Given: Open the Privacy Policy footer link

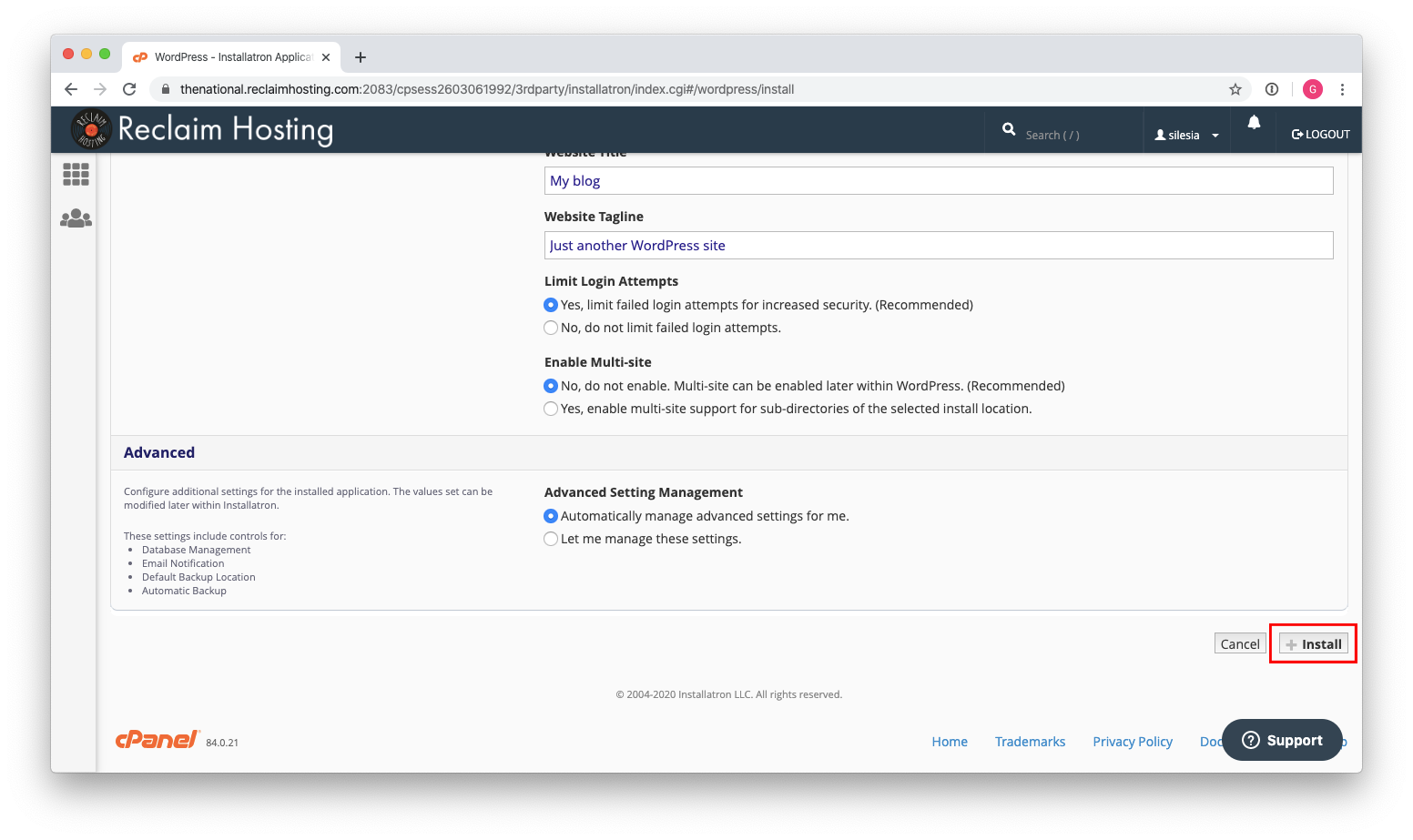Looking at the screenshot, I should (x=1133, y=742).
